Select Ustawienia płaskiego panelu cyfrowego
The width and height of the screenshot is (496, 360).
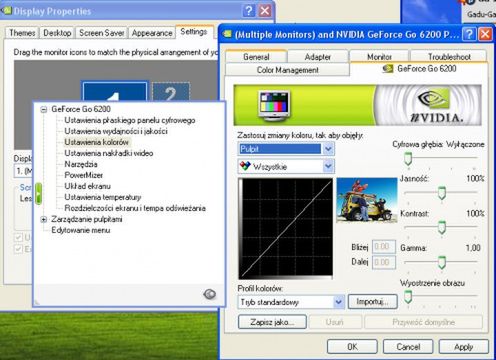click(x=130, y=120)
